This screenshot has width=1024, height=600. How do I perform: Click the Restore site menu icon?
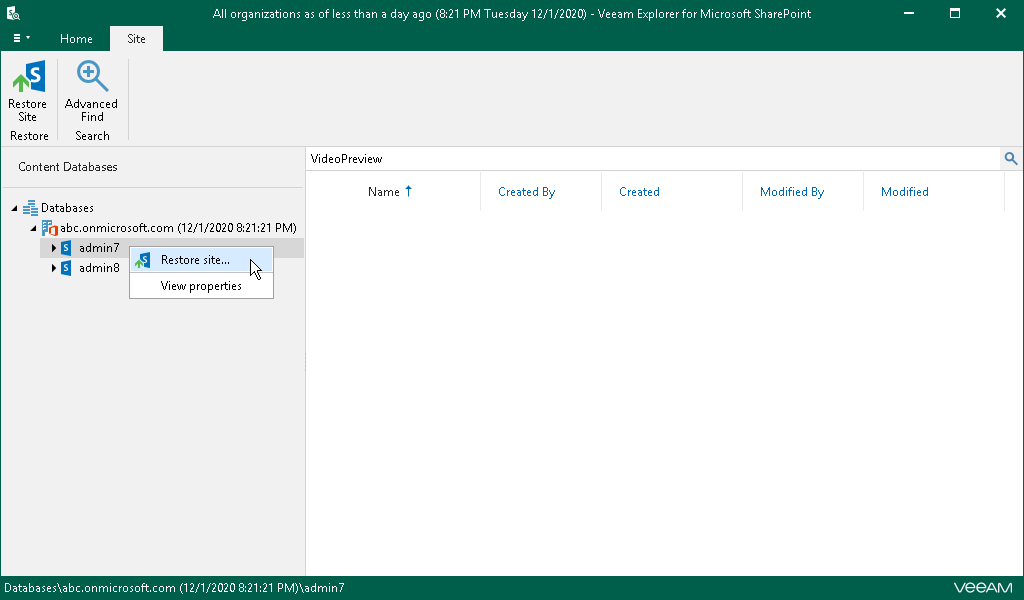(x=143, y=261)
